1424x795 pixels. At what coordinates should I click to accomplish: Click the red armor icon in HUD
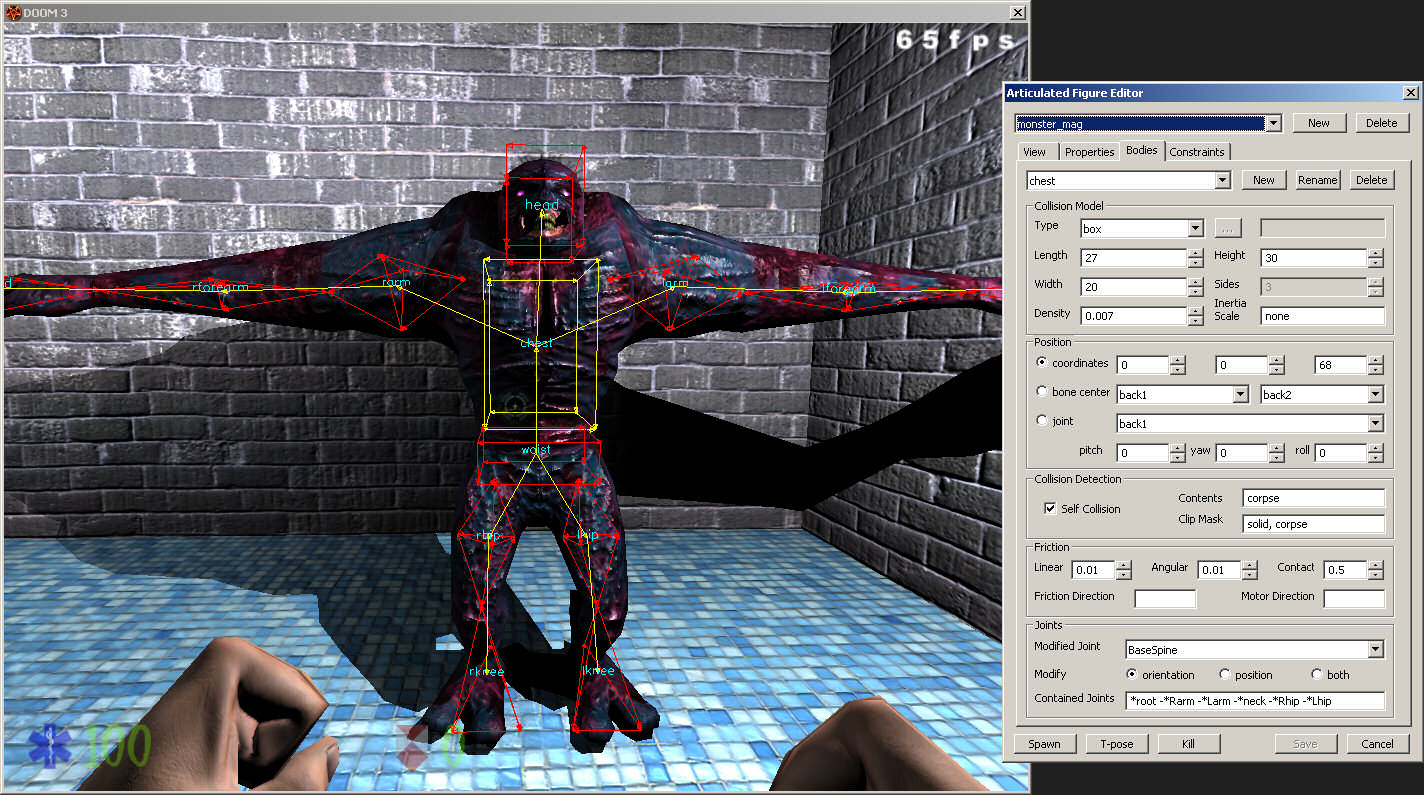(x=413, y=747)
